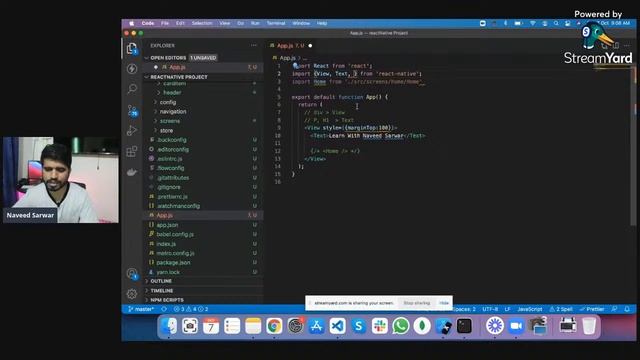The height and width of the screenshot is (360, 640).
Task: Expand the Outline section
Action: click(x=161, y=281)
